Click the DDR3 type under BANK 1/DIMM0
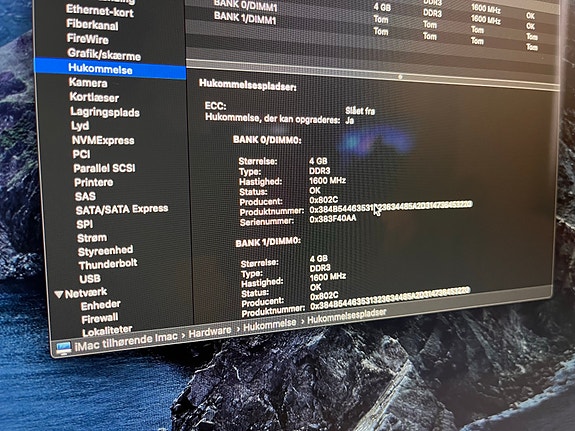The image size is (575, 431). click(x=320, y=268)
